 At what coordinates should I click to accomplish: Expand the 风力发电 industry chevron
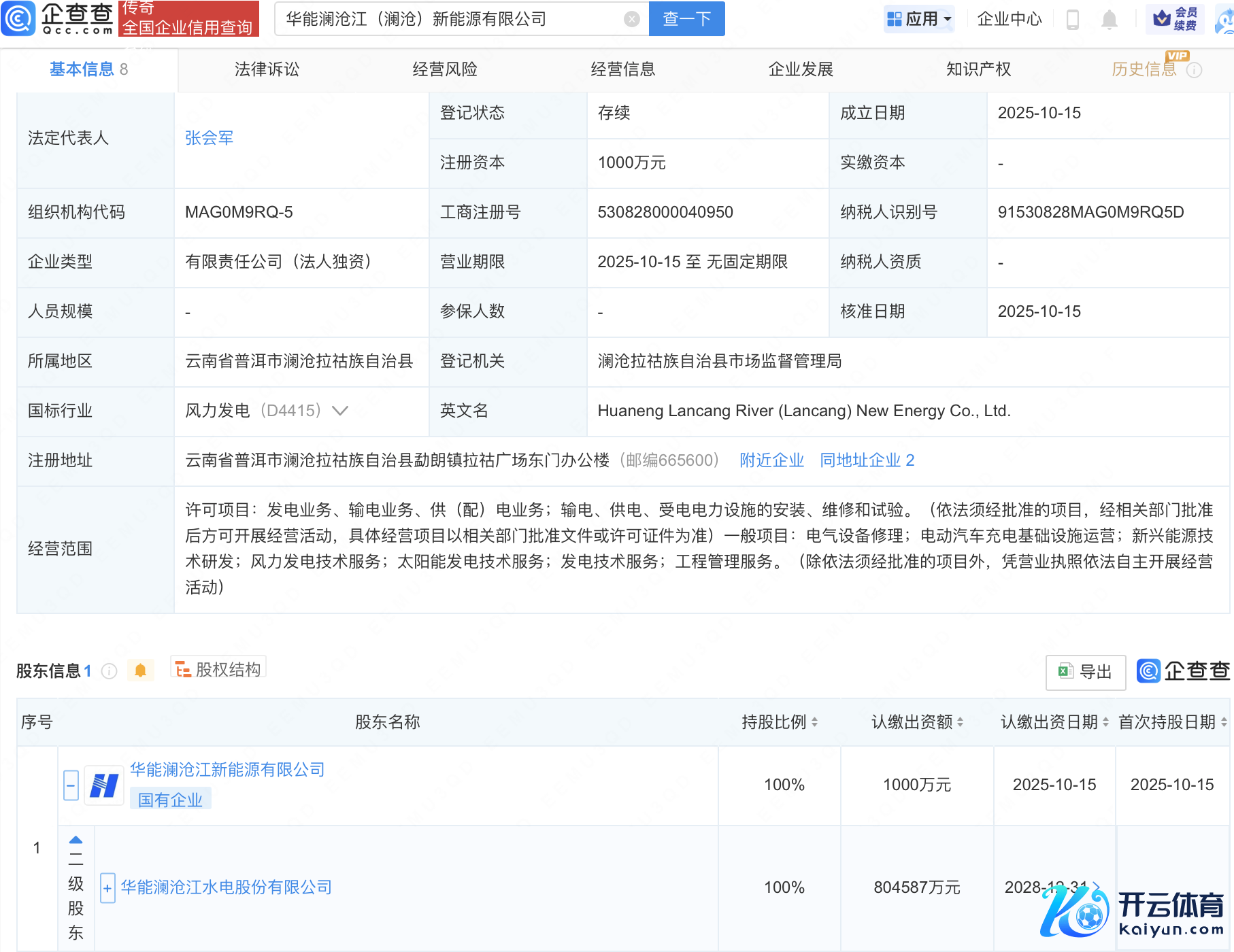(339, 411)
